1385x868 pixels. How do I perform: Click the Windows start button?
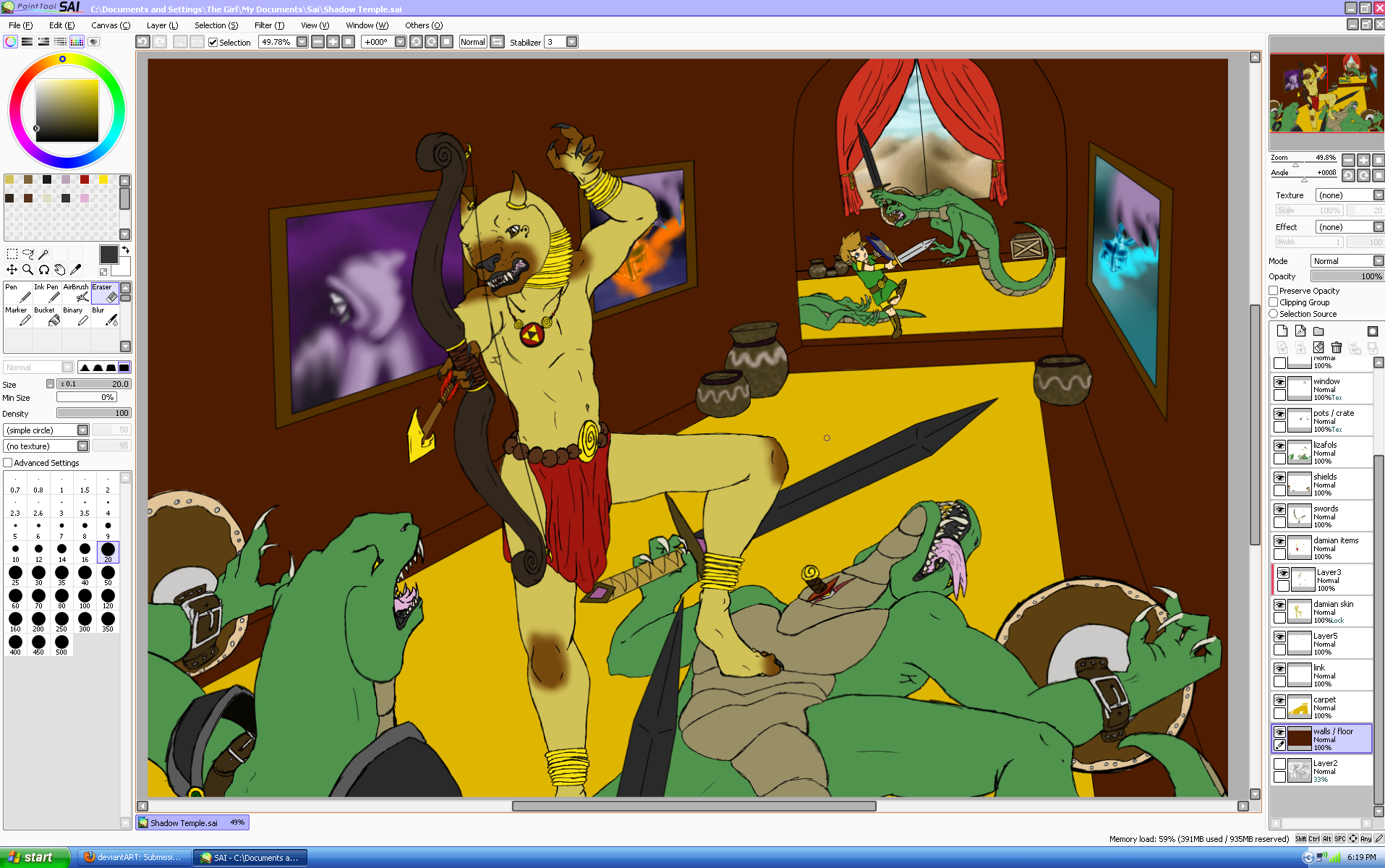(x=35, y=857)
